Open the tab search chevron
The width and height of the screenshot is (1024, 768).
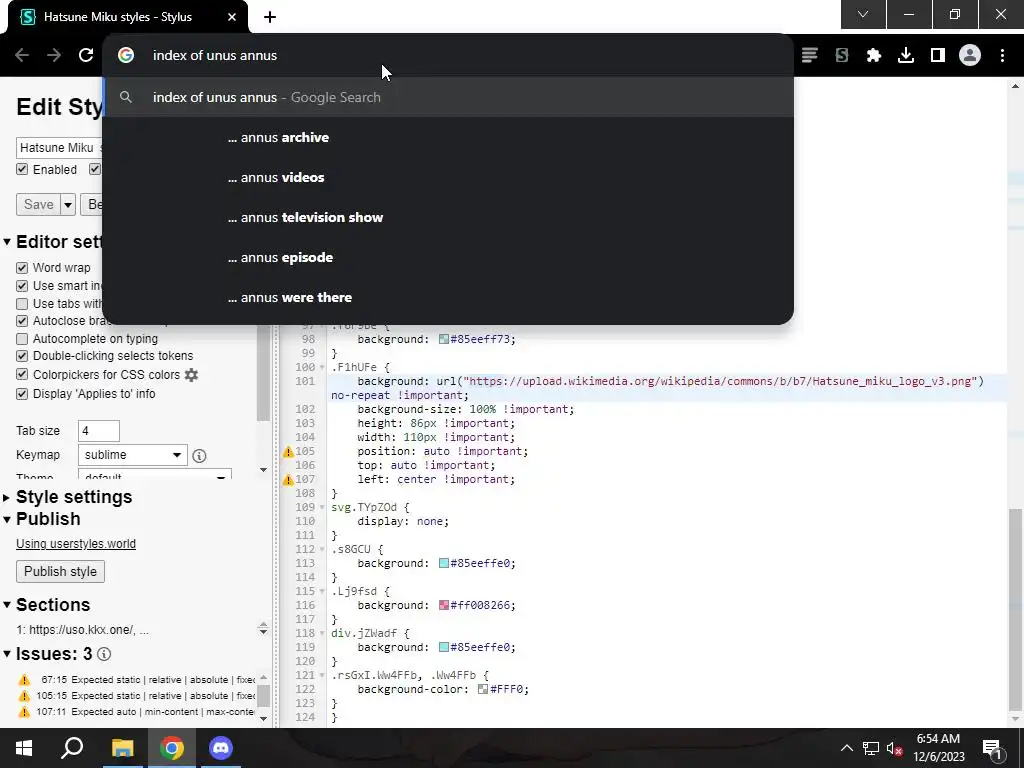(863, 14)
